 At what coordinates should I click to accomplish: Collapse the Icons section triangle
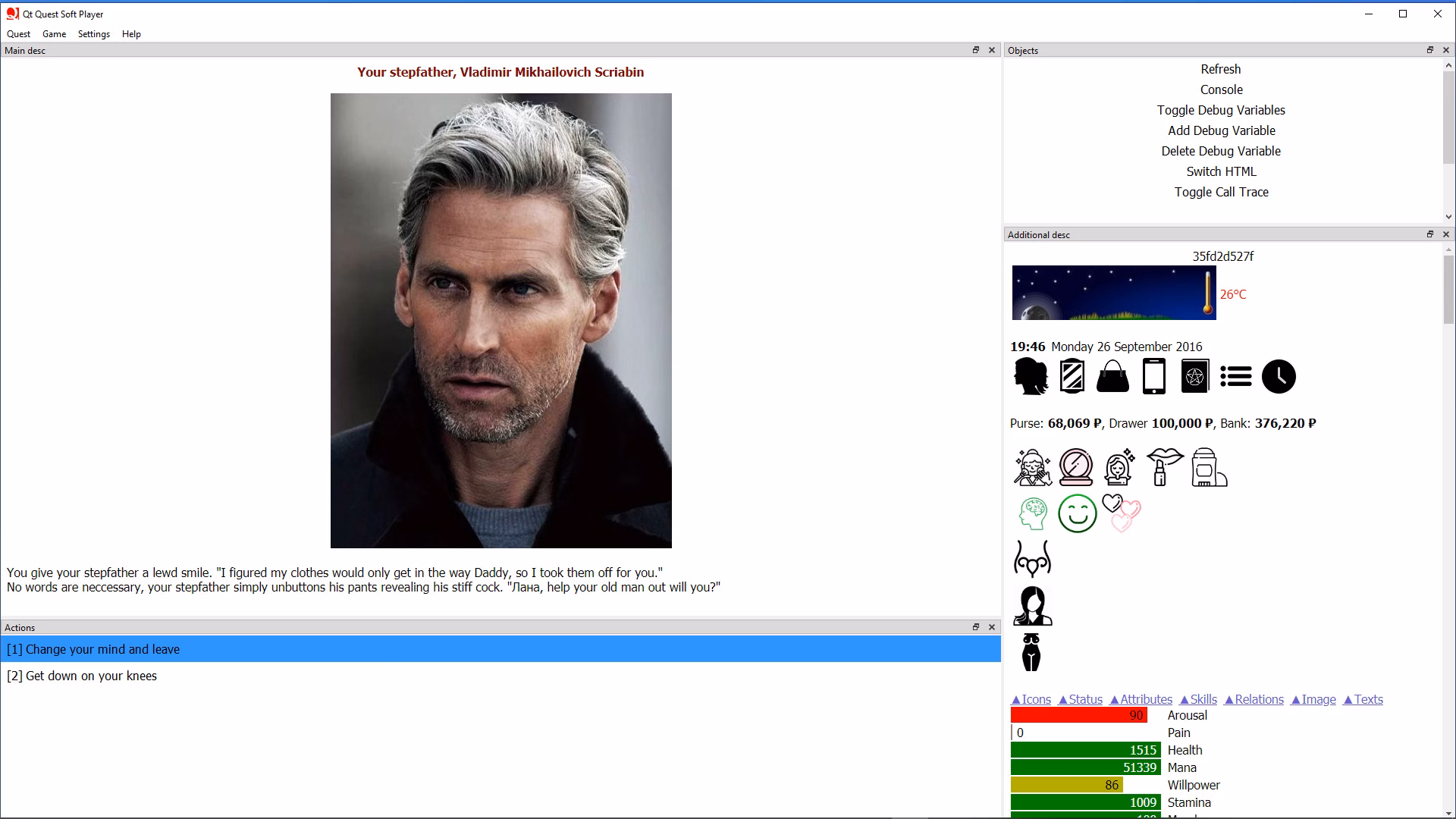[x=1016, y=700]
